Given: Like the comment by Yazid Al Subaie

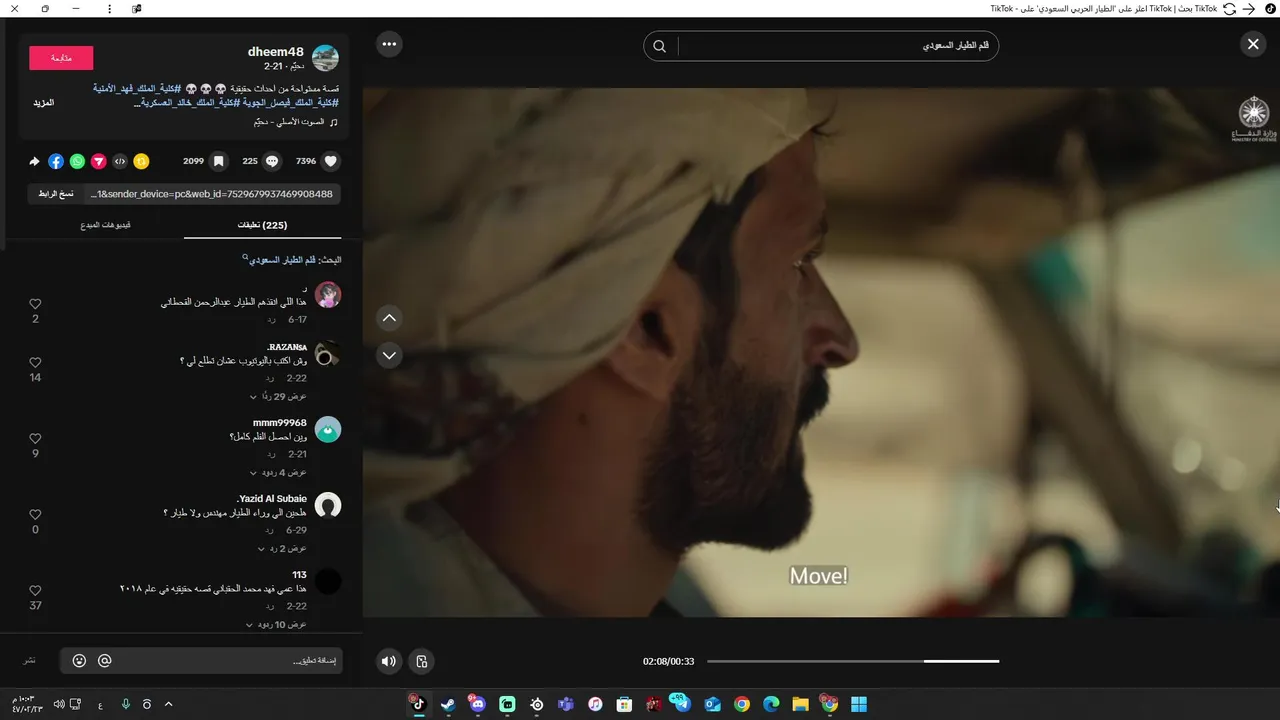Looking at the screenshot, I should pyautogui.click(x=35, y=515).
